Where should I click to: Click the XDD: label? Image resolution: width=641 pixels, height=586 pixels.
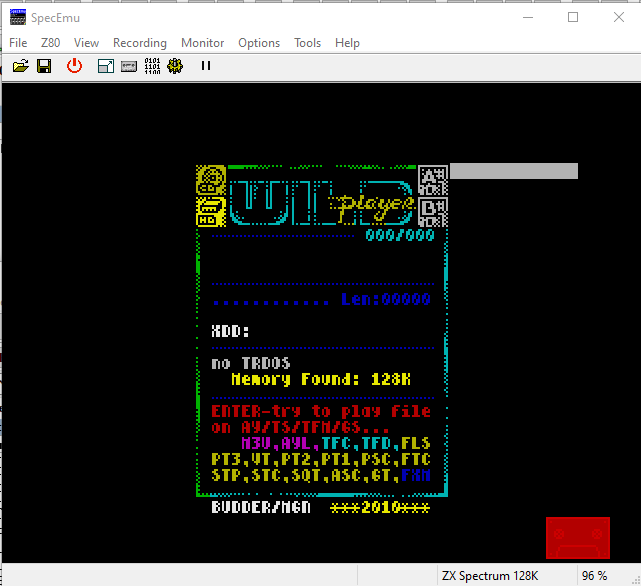point(230,331)
